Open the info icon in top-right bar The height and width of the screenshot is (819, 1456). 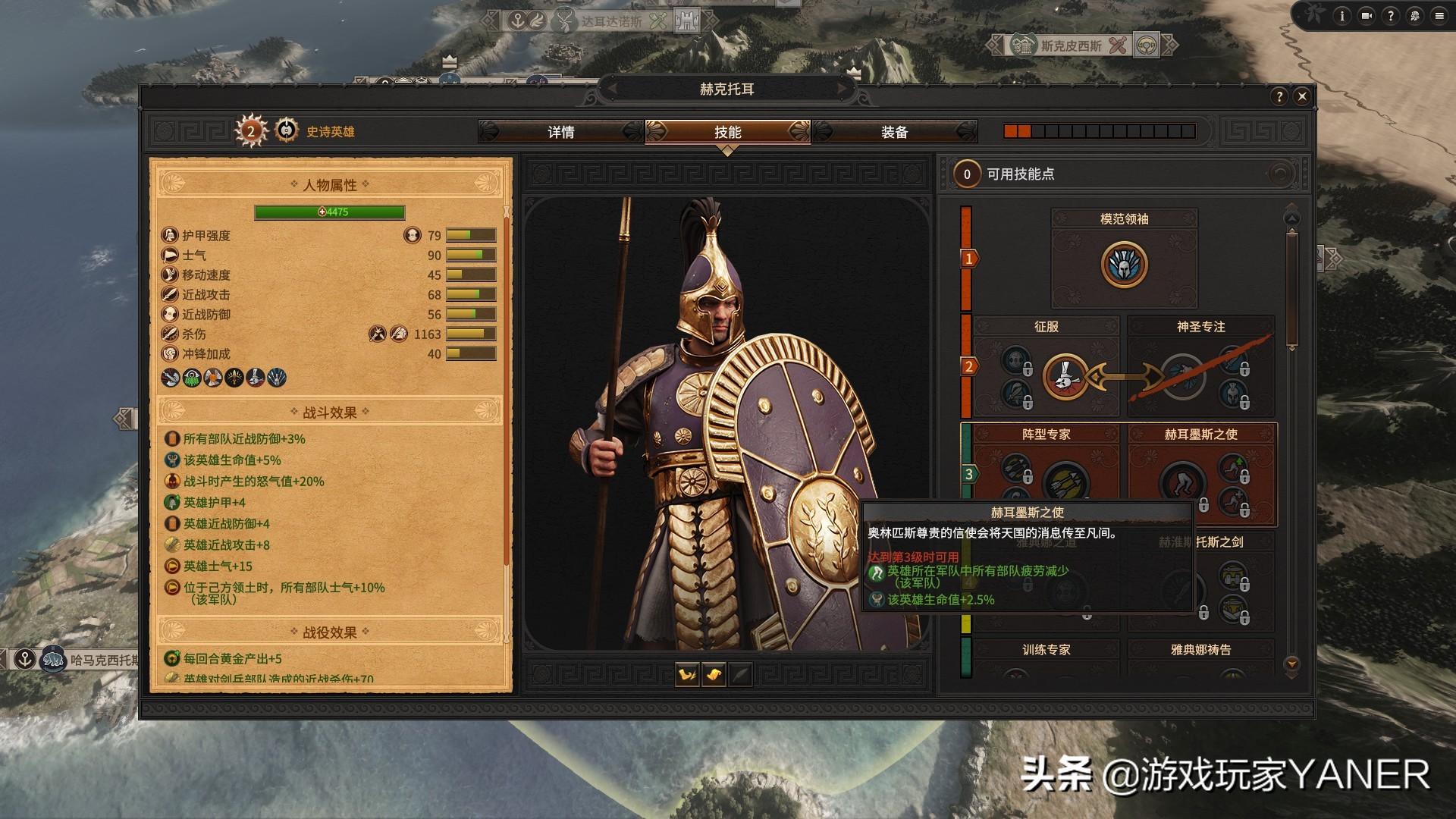click(x=1341, y=16)
